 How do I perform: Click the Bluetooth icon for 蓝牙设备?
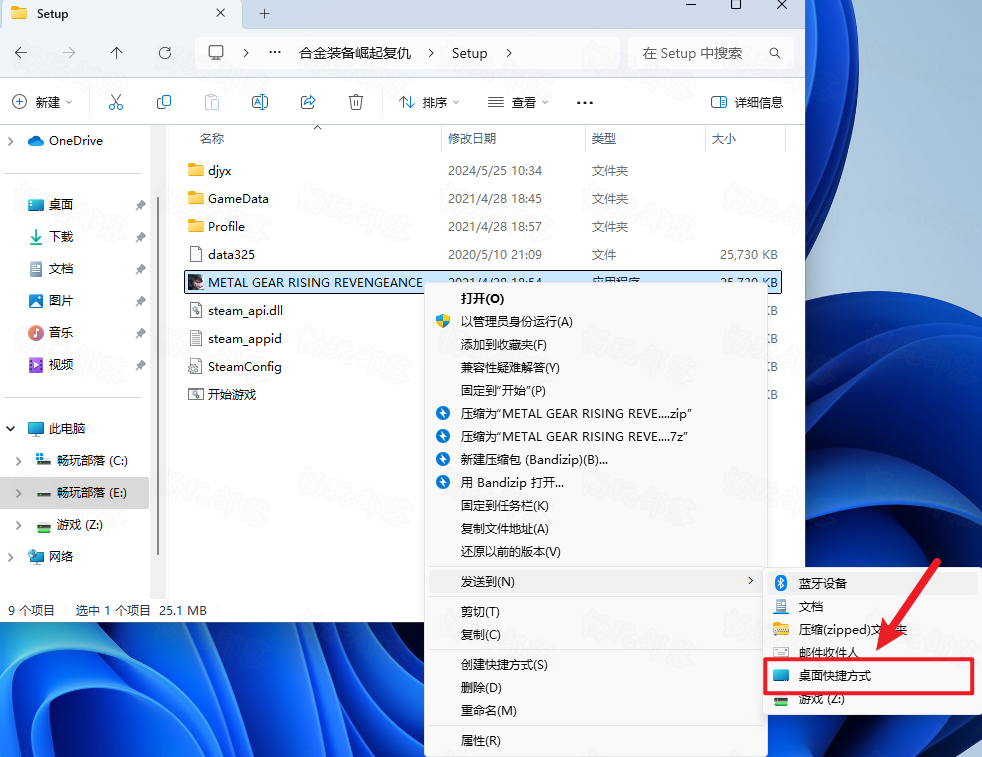tap(781, 584)
